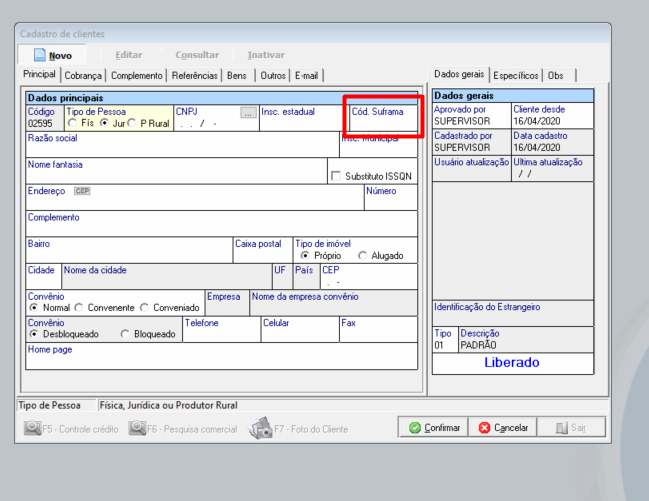The width and height of the screenshot is (649, 501).
Task: Select P Rural person type option
Action: 131,124
